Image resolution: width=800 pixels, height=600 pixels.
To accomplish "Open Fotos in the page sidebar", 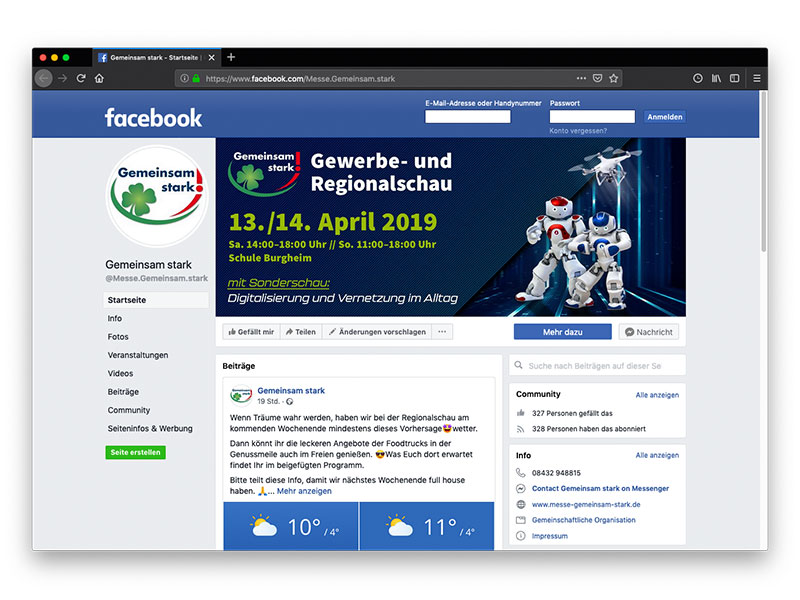I will 118,337.
